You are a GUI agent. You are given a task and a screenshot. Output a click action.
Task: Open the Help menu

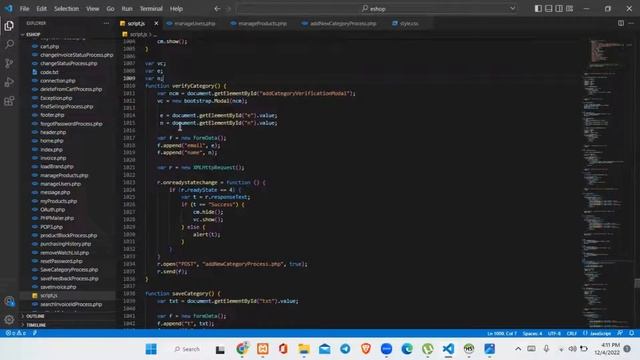[x=176, y=9]
